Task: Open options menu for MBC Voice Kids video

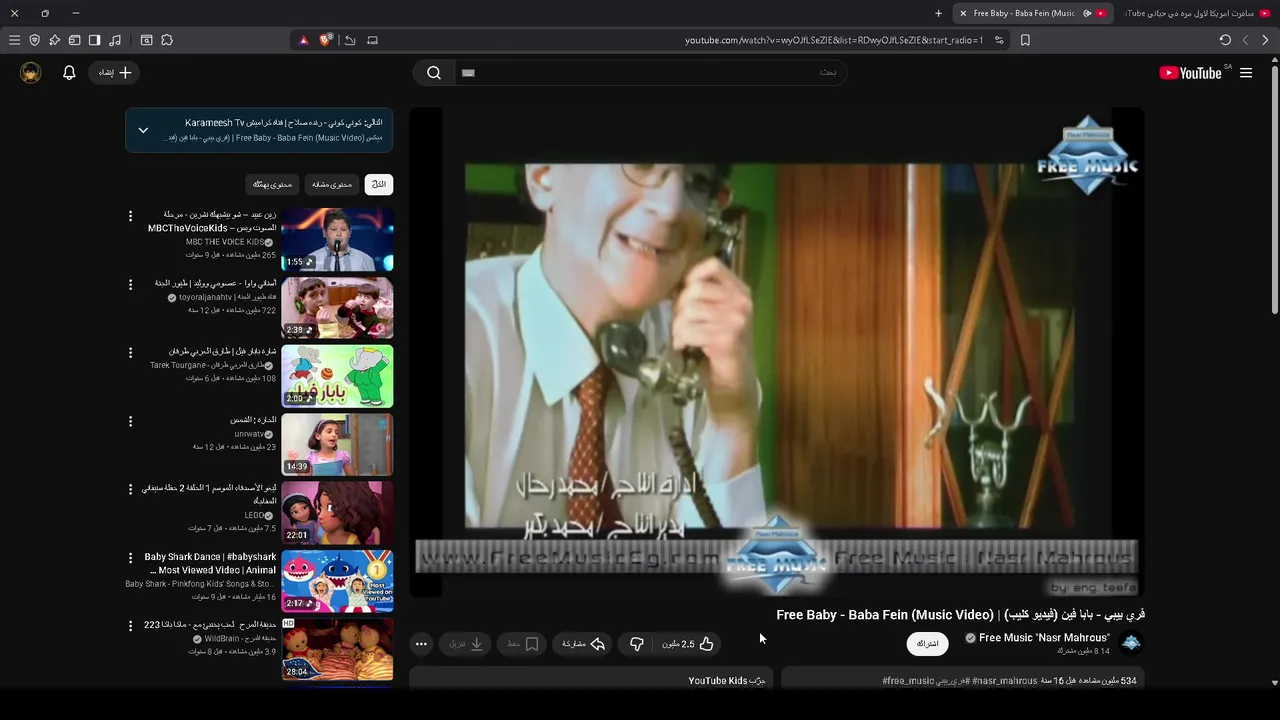Action: click(x=130, y=216)
